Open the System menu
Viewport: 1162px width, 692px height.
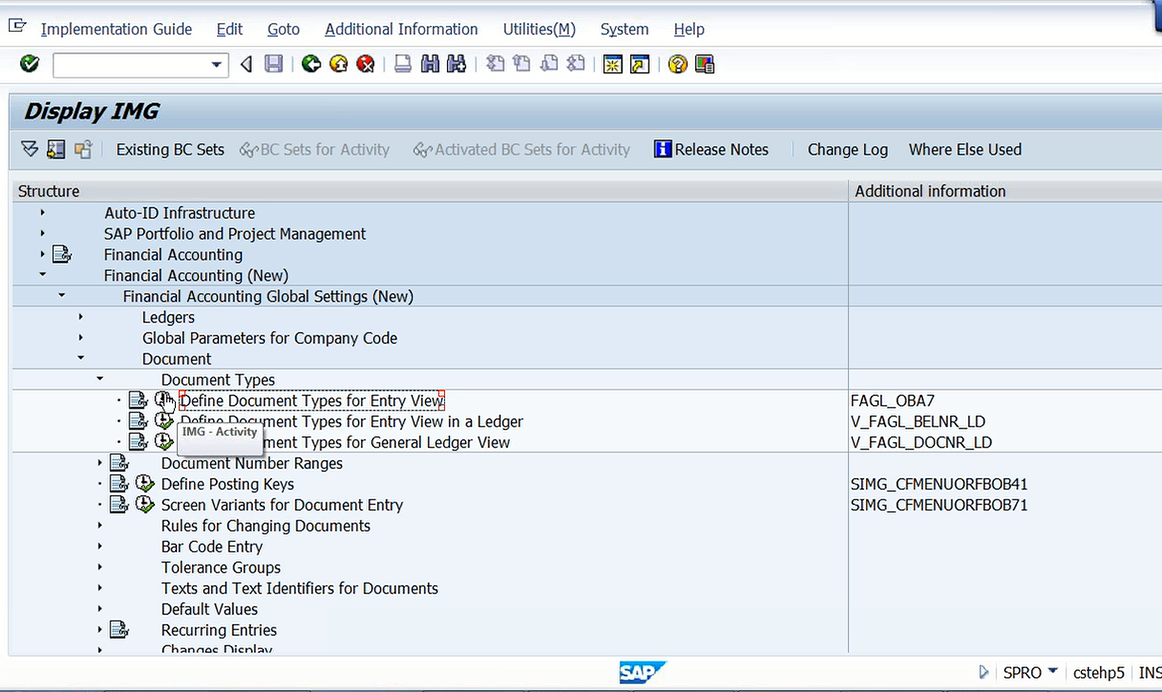(624, 29)
